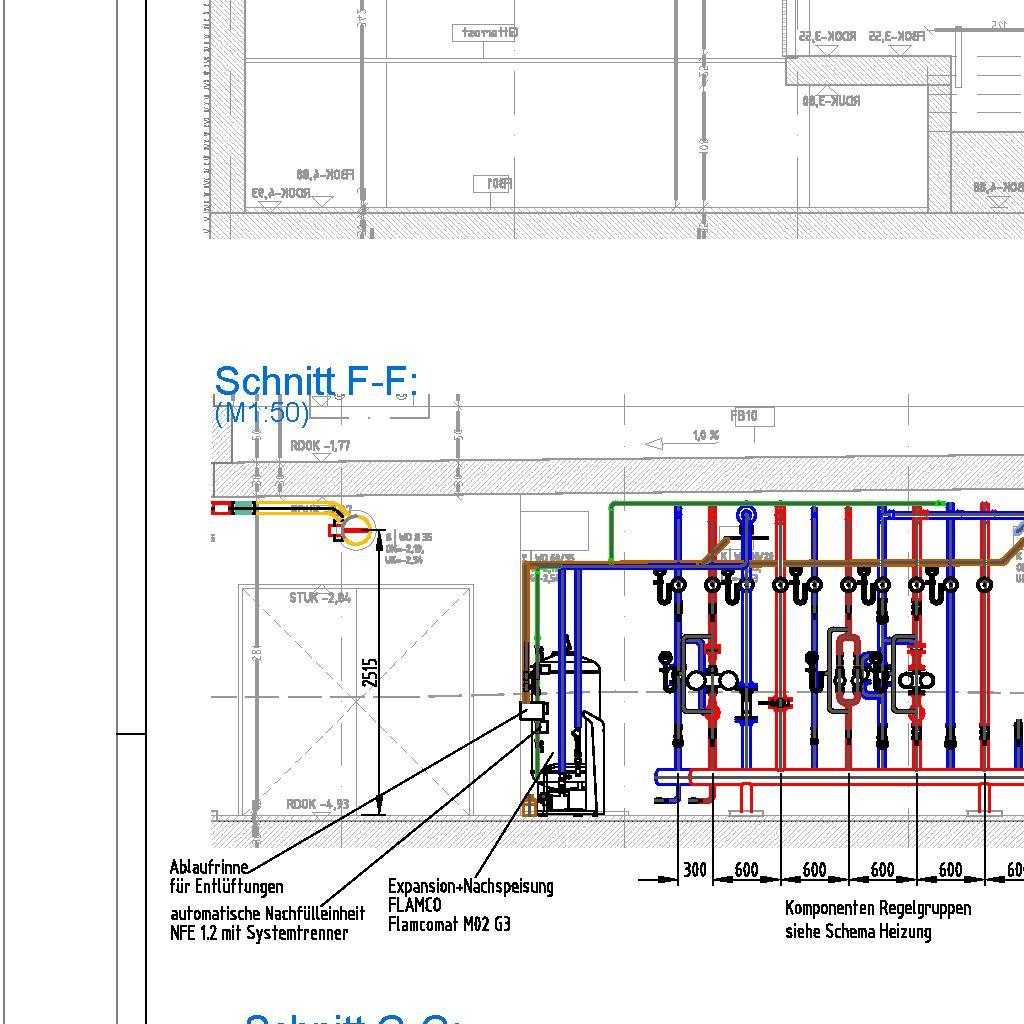Click the 'Komponenten Regelgruppen' note
Image resolution: width=1024 pixels, height=1024 pixels.
point(878,908)
